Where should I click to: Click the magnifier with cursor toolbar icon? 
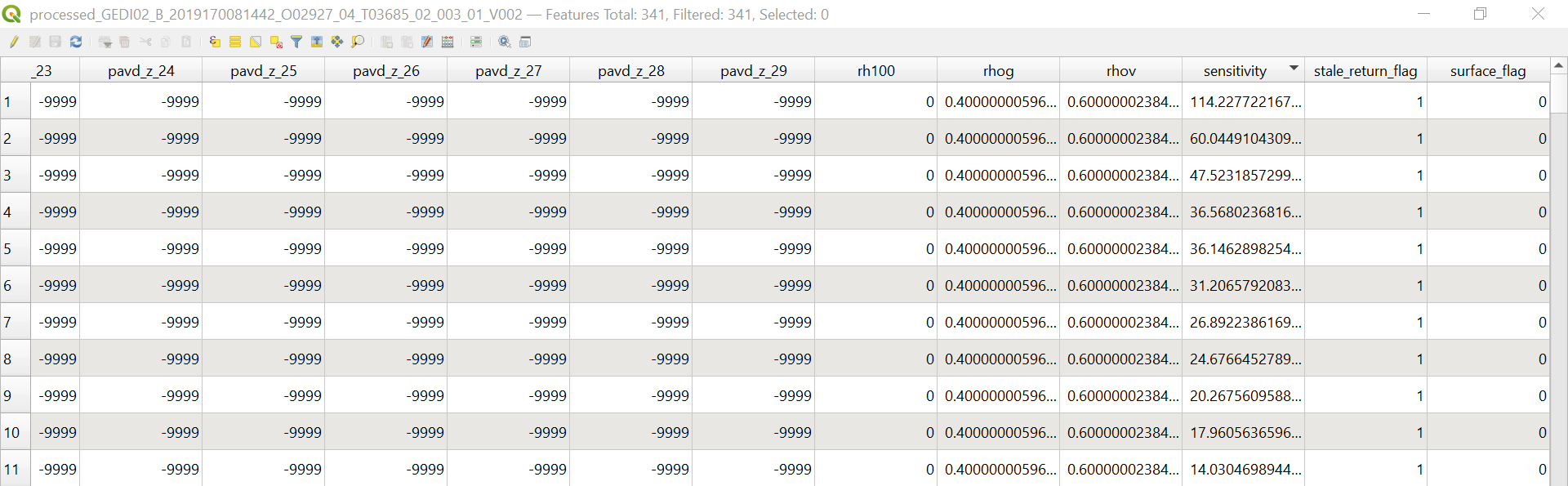pos(505,42)
